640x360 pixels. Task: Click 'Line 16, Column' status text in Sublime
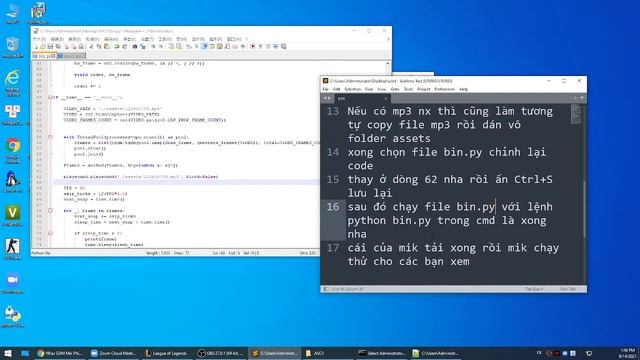347,289
